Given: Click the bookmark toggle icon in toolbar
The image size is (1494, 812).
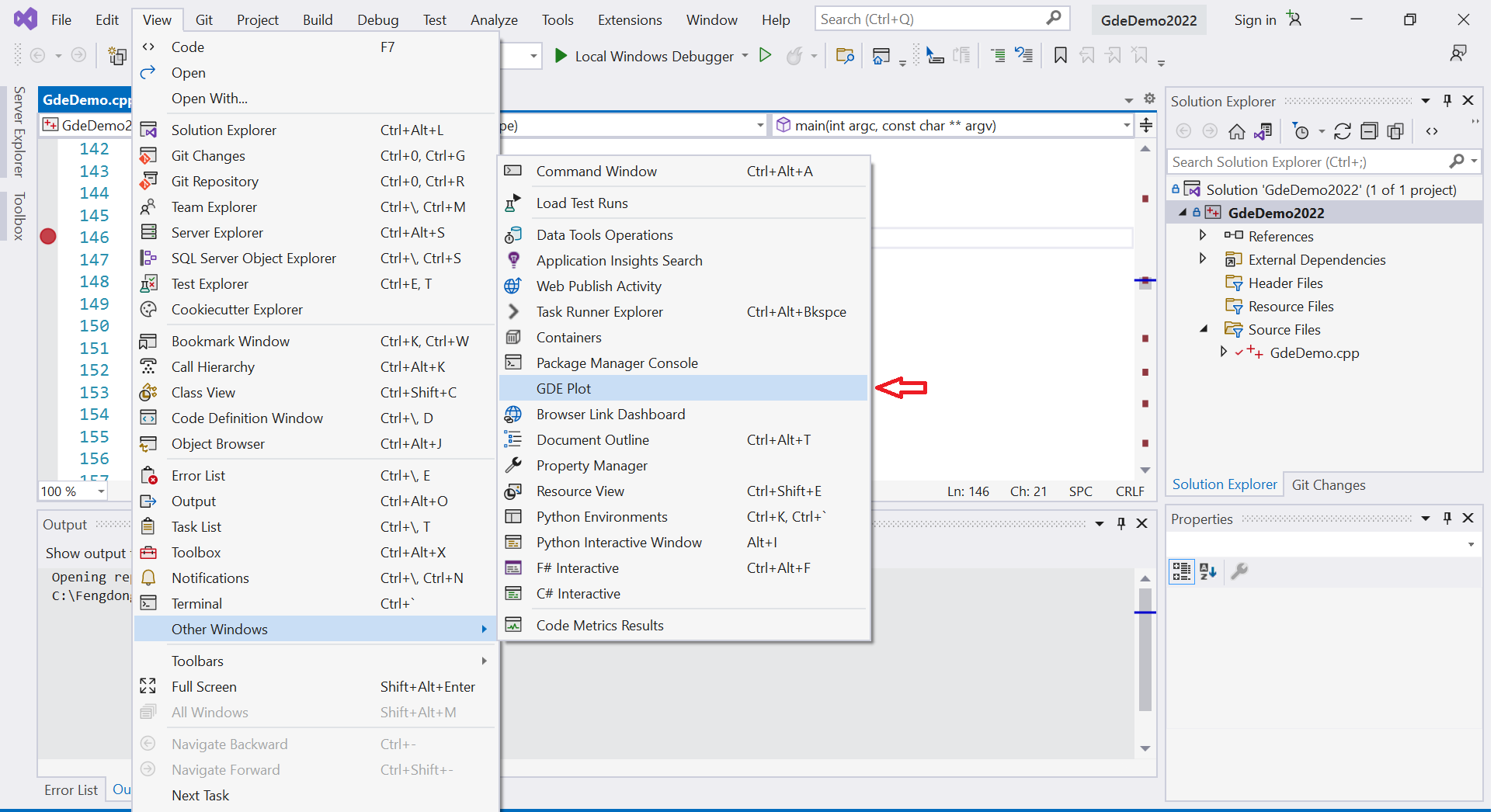Looking at the screenshot, I should pos(1060,55).
